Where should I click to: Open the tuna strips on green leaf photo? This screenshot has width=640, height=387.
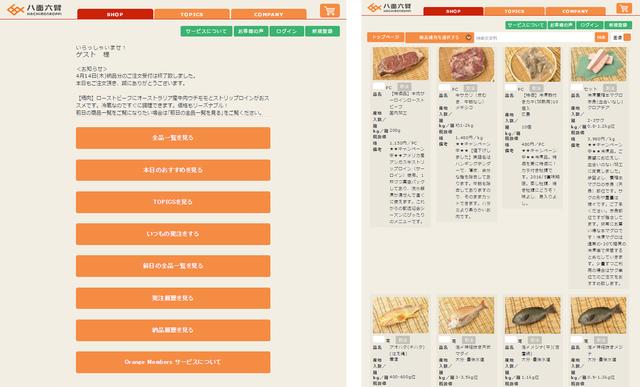click(598, 64)
